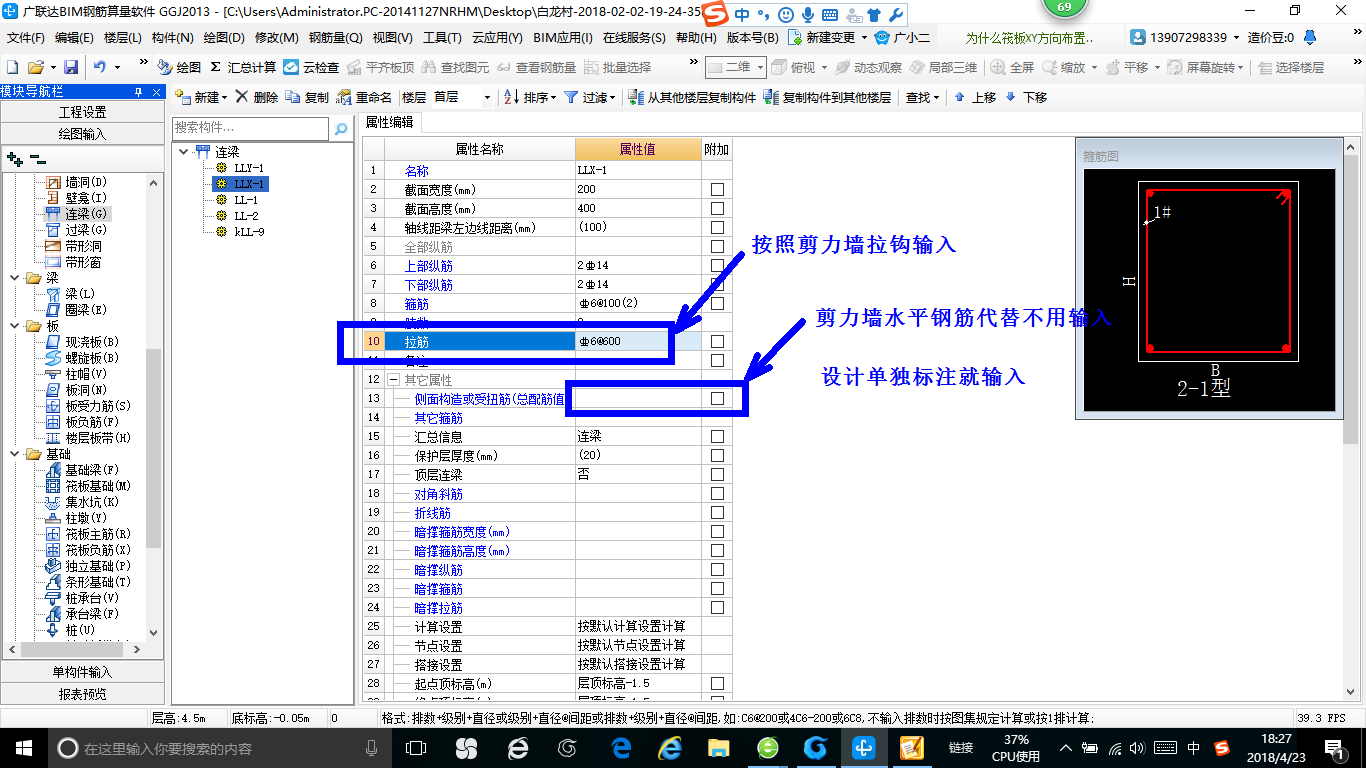Open 工程设置 section

click(82, 112)
